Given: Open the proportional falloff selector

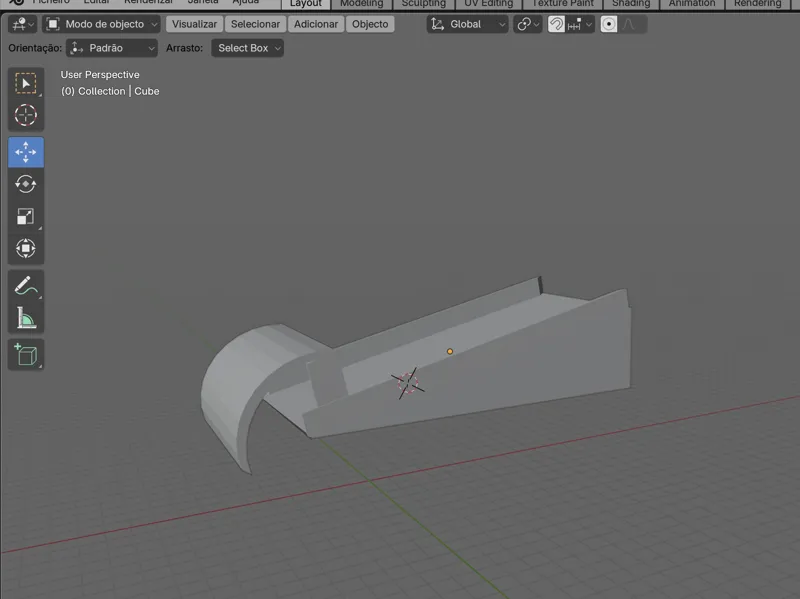Looking at the screenshot, I should [632, 24].
